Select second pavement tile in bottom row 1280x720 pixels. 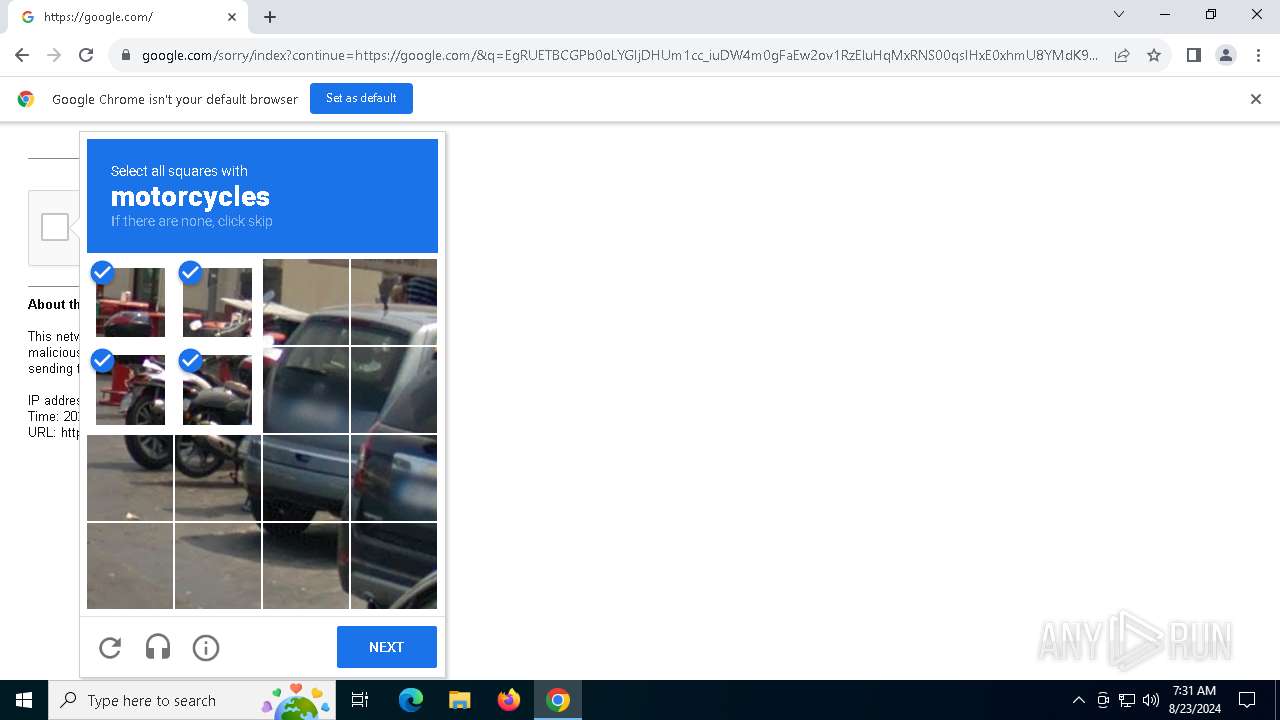coord(218,566)
